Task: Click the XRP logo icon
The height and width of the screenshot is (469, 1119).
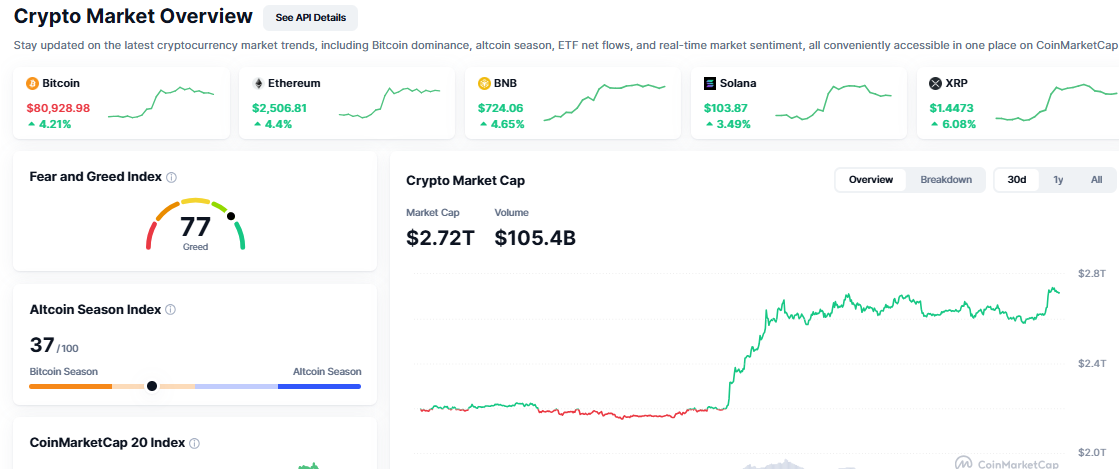Action: click(x=935, y=84)
